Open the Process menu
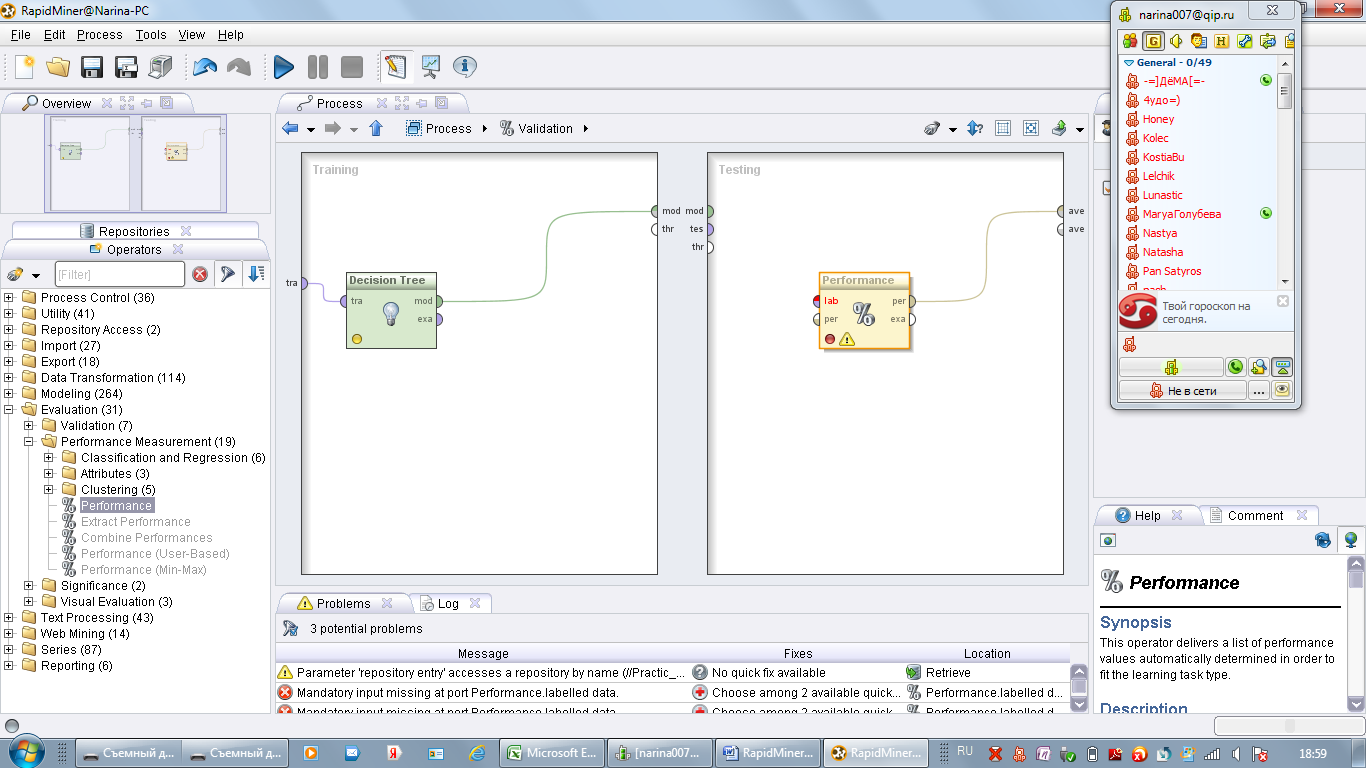The width and height of the screenshot is (1366, 768). click(x=100, y=34)
